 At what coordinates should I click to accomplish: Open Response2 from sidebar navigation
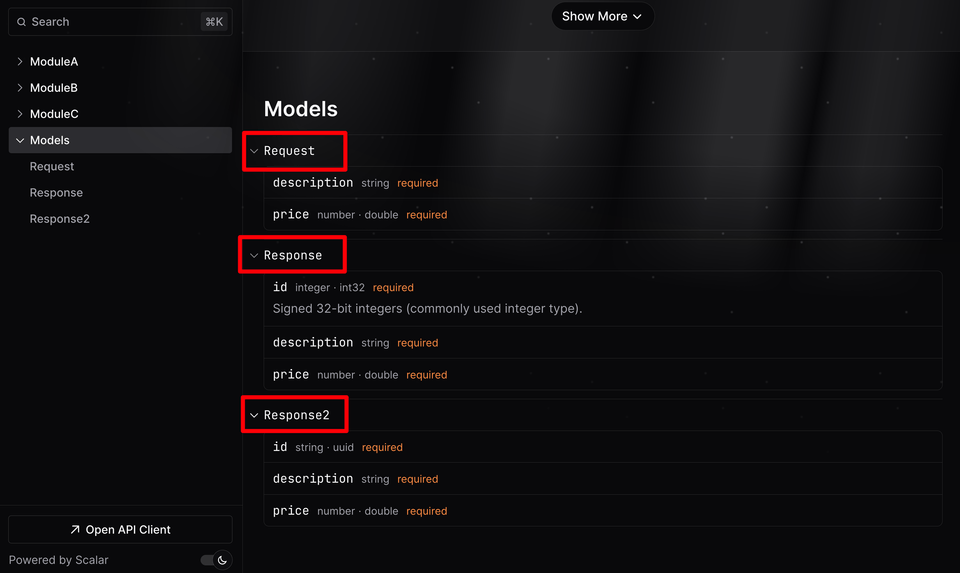(60, 219)
